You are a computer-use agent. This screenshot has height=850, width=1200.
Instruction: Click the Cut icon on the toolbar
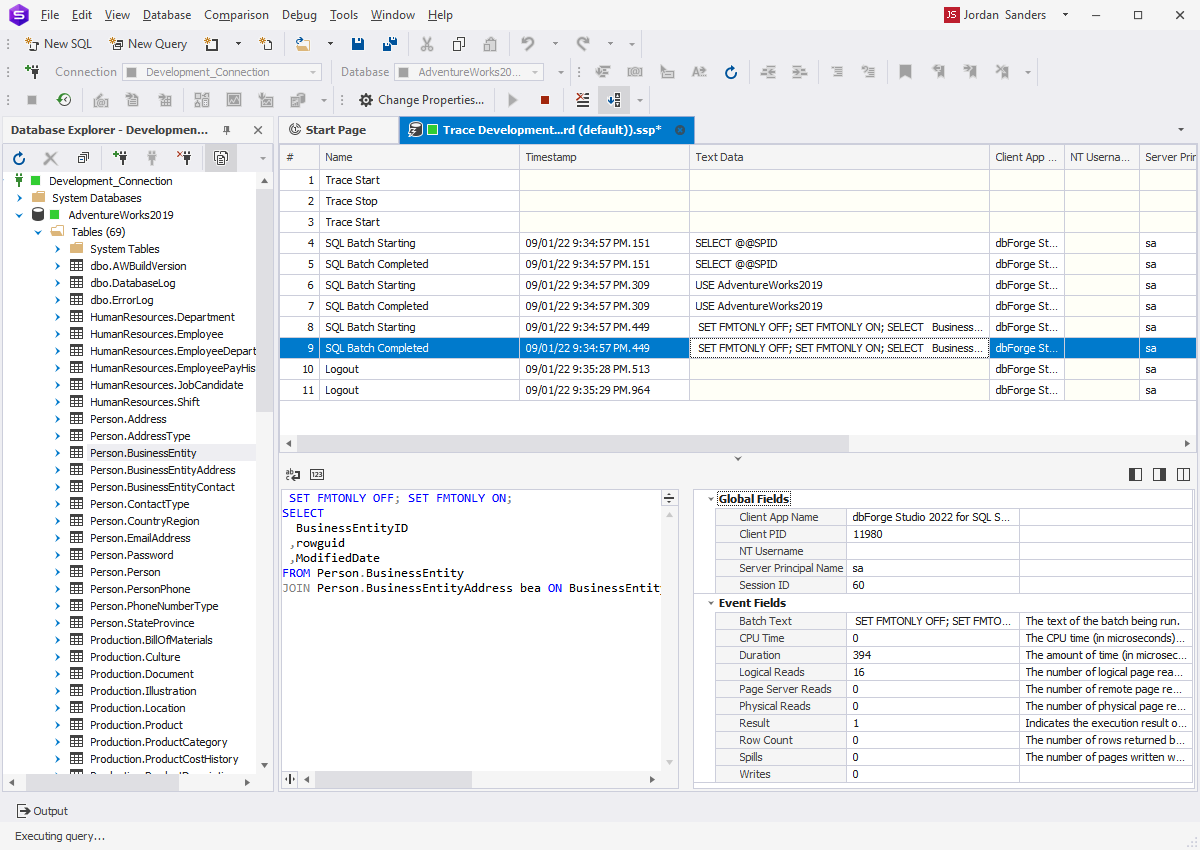[x=427, y=45]
